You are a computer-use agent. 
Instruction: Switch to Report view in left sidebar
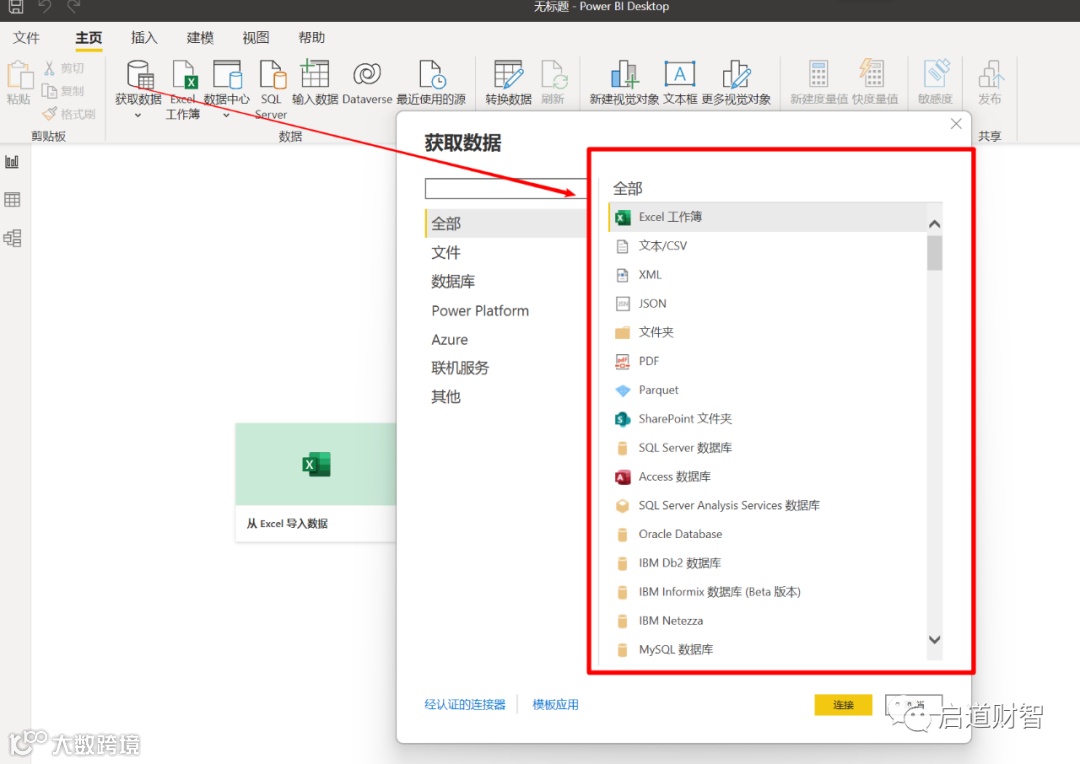tap(12, 162)
